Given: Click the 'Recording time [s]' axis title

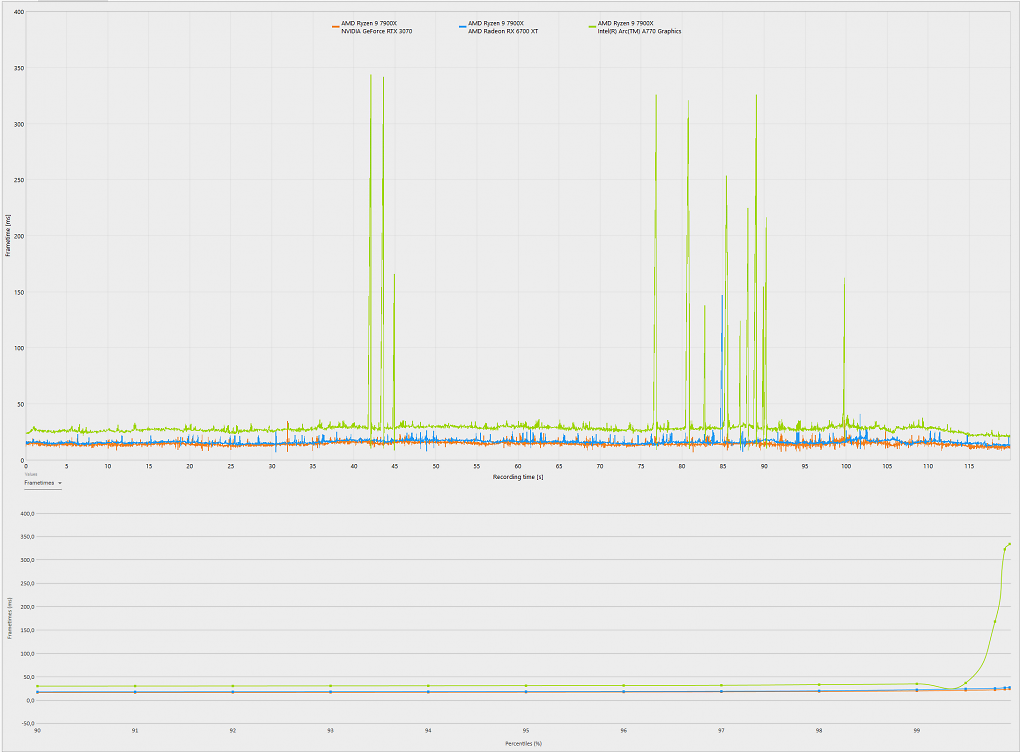Looking at the screenshot, I should (518, 477).
